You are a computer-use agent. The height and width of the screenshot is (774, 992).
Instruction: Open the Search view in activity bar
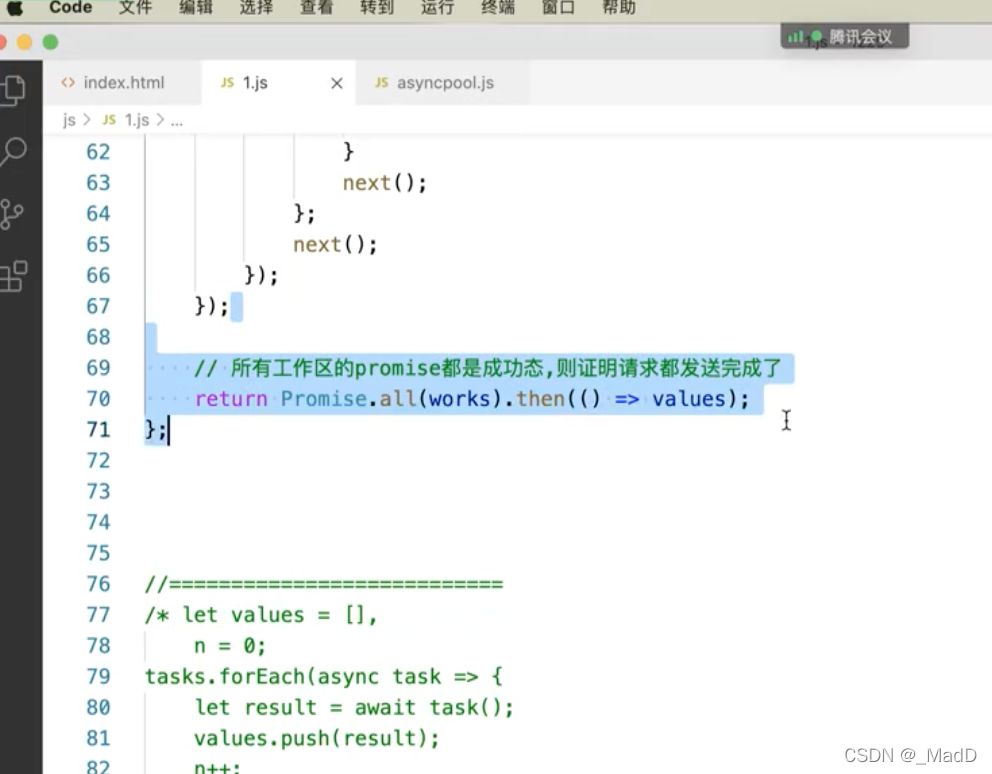(x=13, y=152)
